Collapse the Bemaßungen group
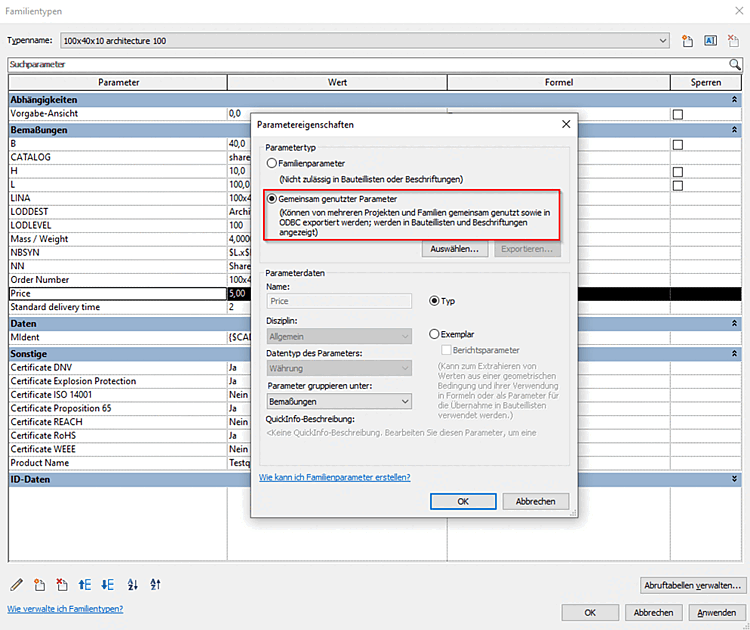 click(734, 130)
